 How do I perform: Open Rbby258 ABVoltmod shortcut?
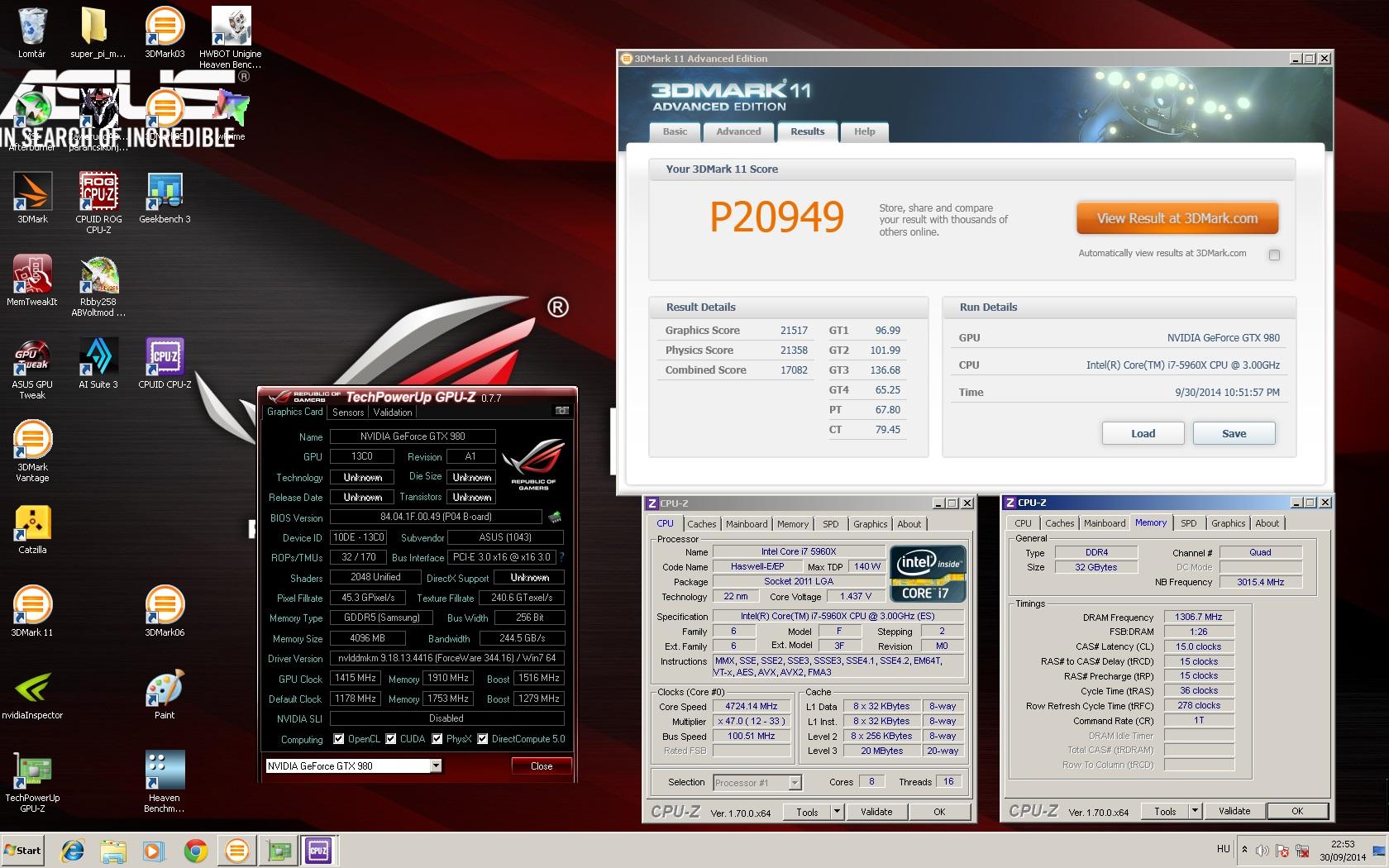click(98, 287)
